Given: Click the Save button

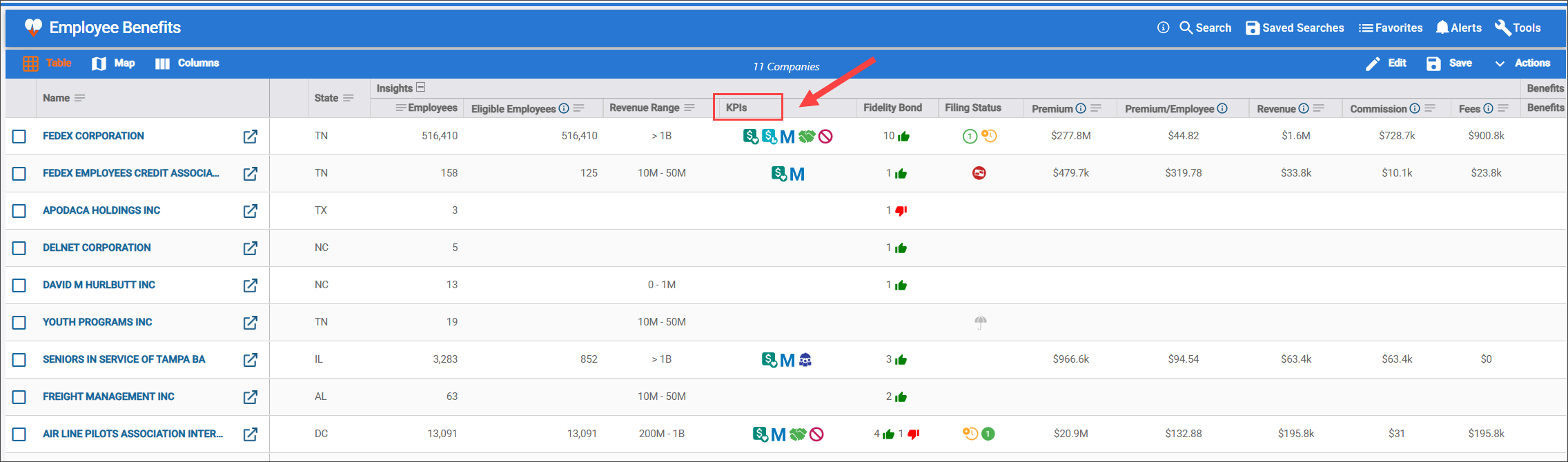Looking at the screenshot, I should coord(1449,63).
